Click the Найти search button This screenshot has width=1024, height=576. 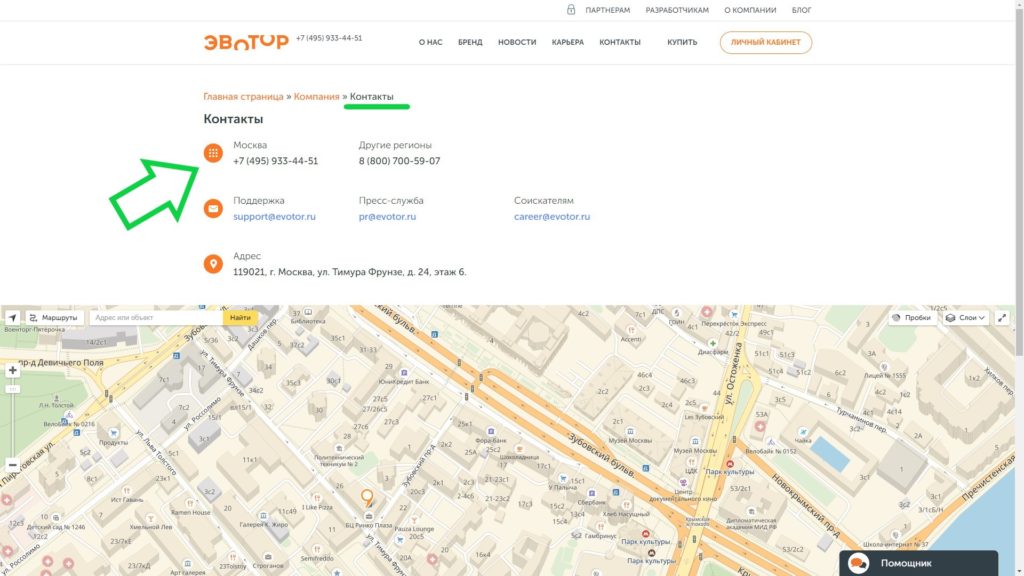pos(240,317)
